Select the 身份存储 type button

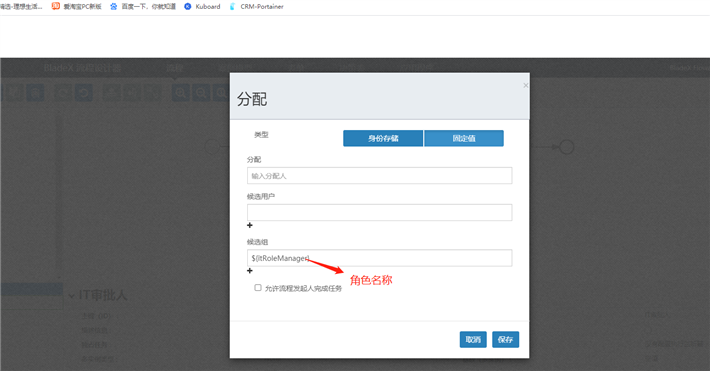tap(383, 138)
